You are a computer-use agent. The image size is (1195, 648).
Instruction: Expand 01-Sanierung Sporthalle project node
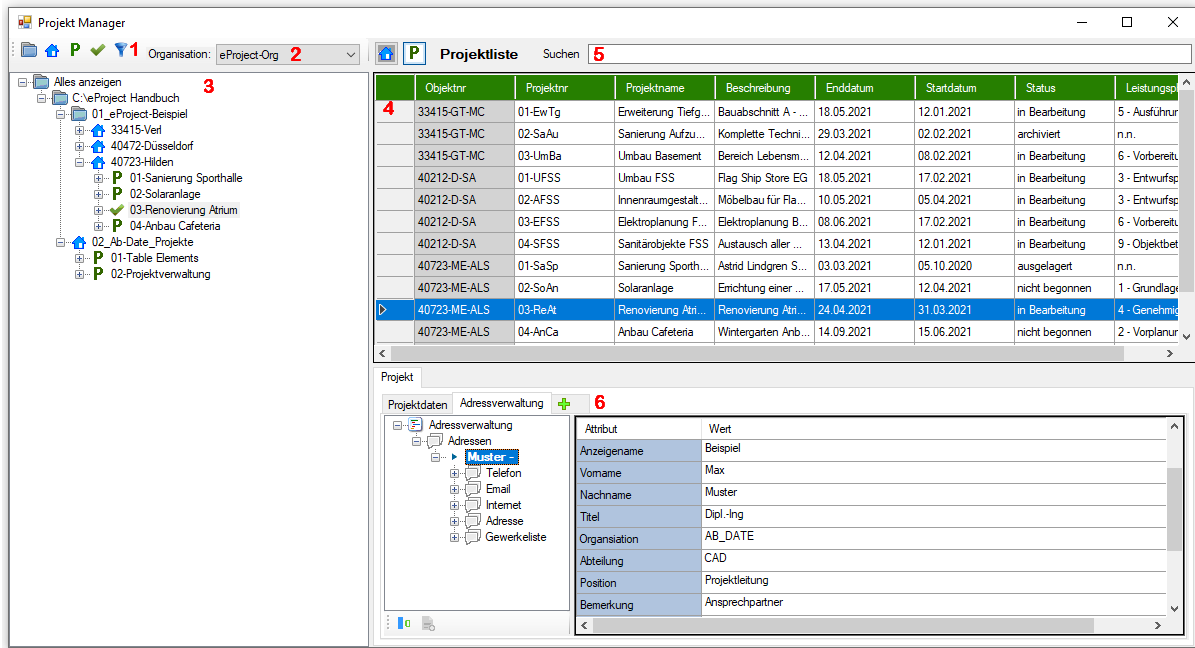(x=98, y=178)
